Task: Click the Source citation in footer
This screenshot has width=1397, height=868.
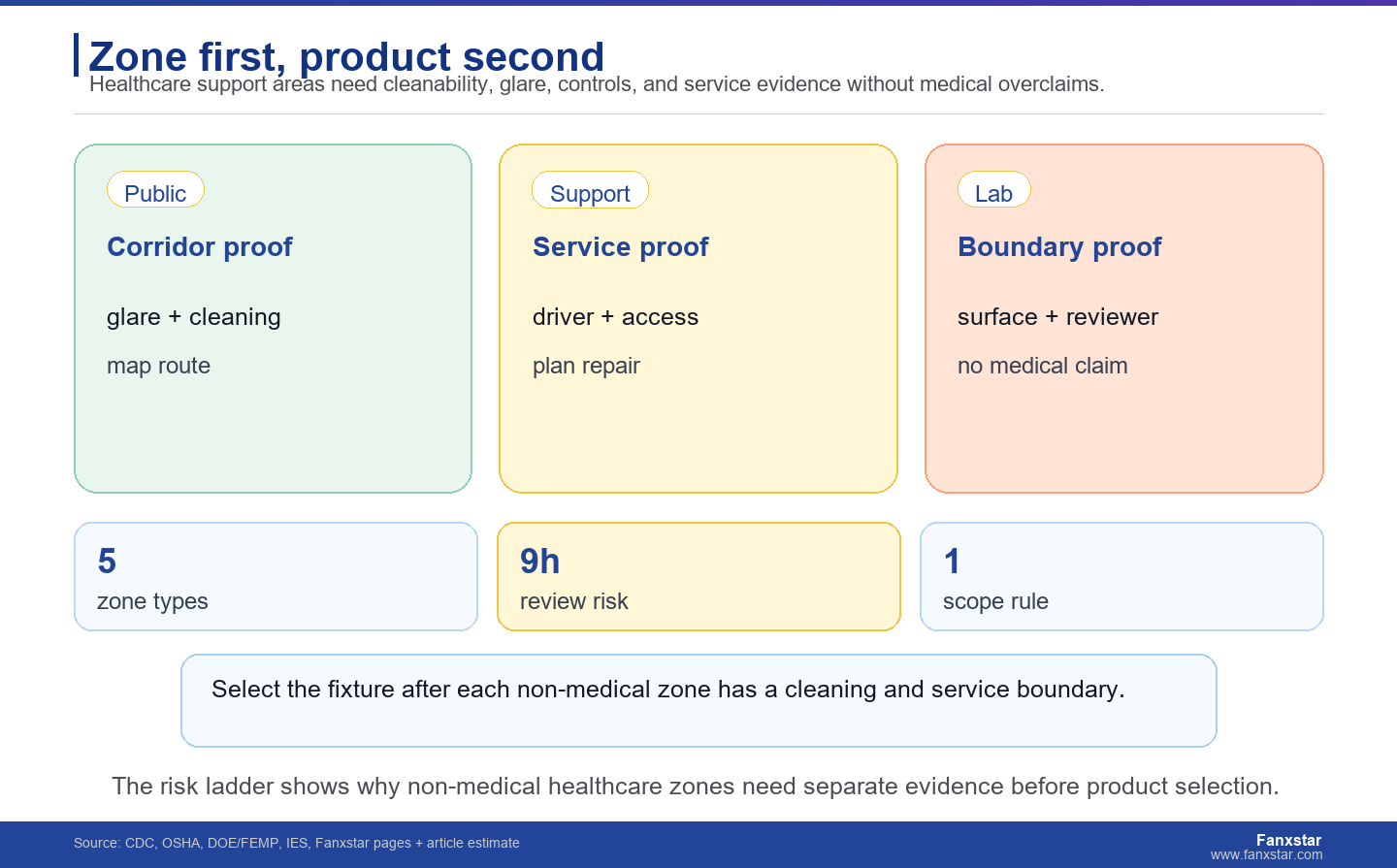Action: pyautogui.click(x=297, y=843)
